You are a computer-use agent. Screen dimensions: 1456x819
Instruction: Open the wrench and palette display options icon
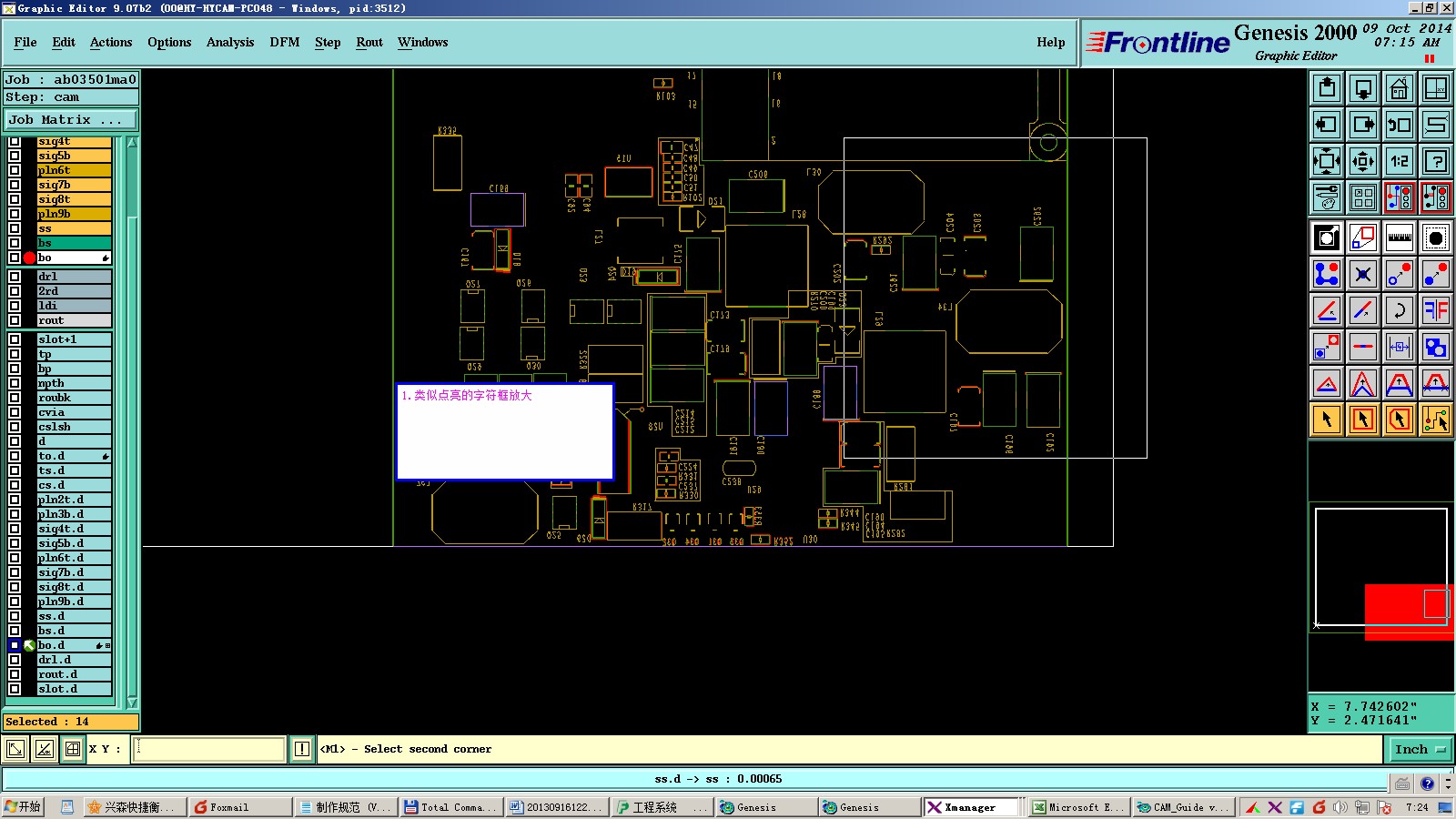(x=1327, y=197)
